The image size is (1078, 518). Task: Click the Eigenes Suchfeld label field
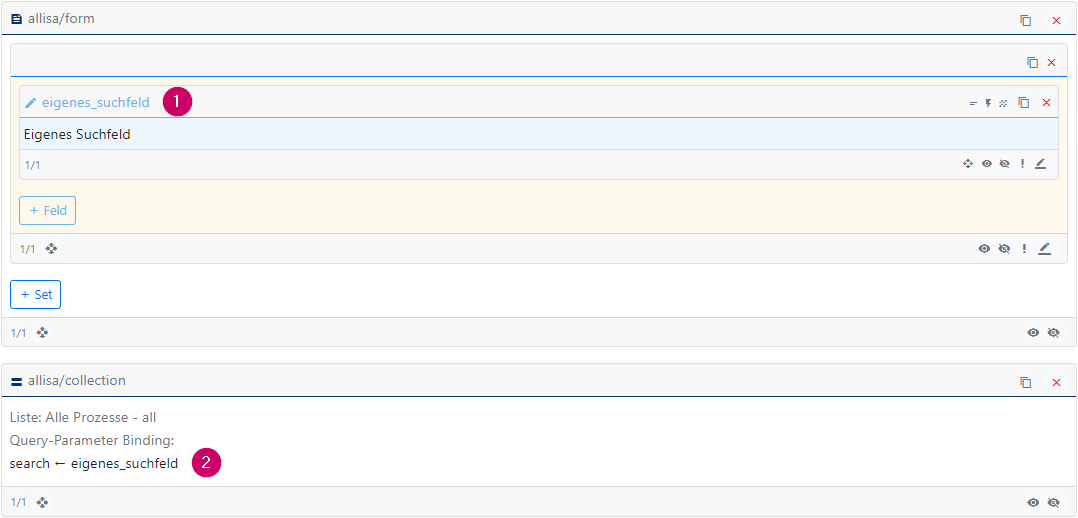[538, 134]
